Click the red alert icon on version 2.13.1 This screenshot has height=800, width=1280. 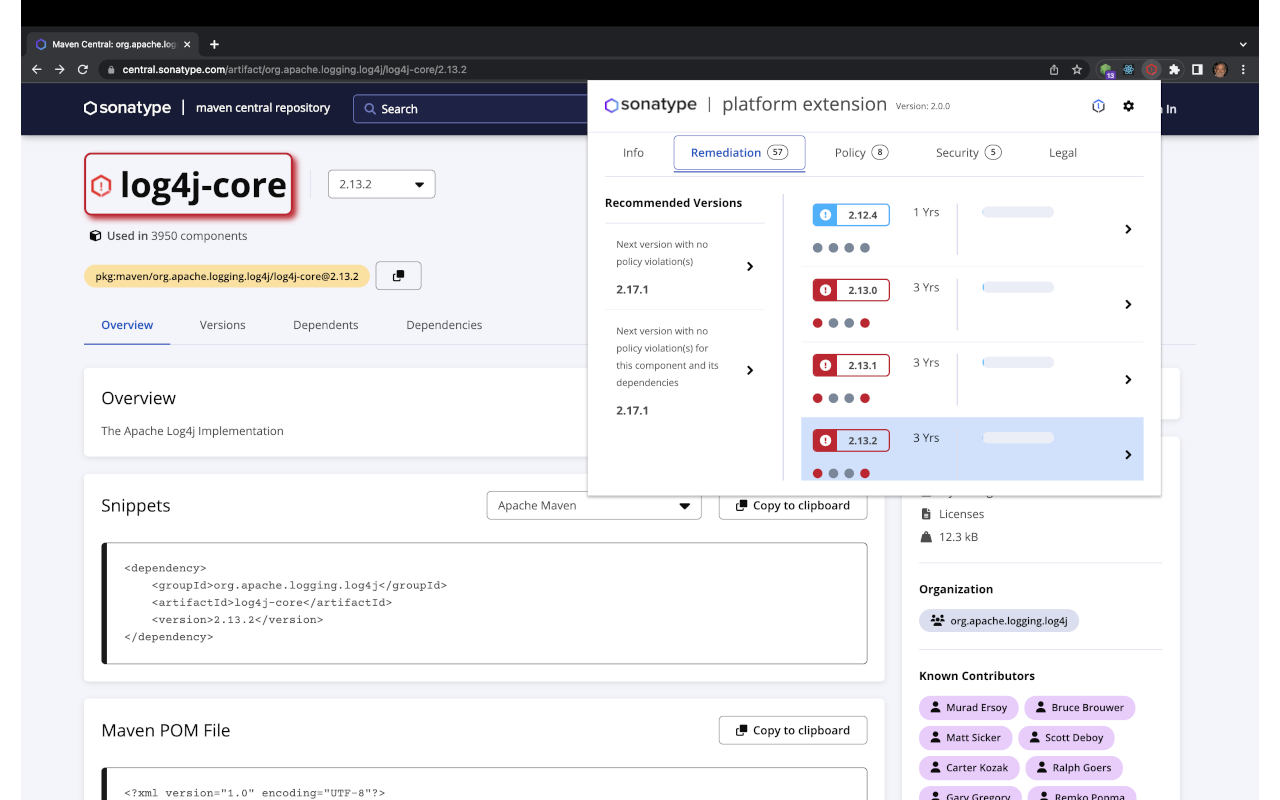825,365
